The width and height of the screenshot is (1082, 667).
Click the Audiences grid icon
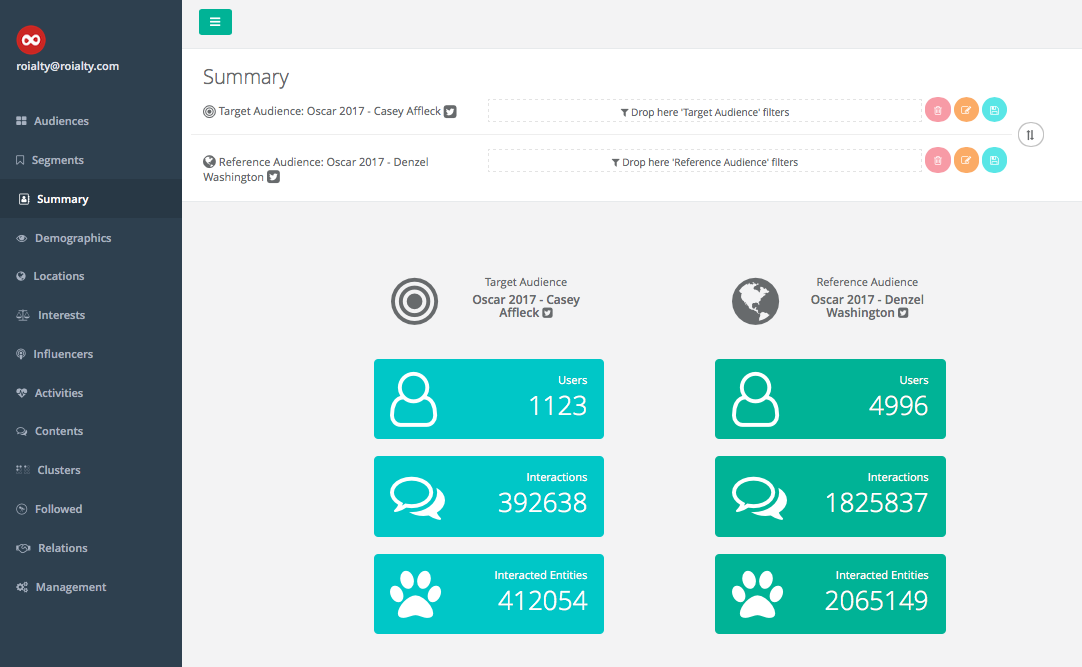point(21,121)
